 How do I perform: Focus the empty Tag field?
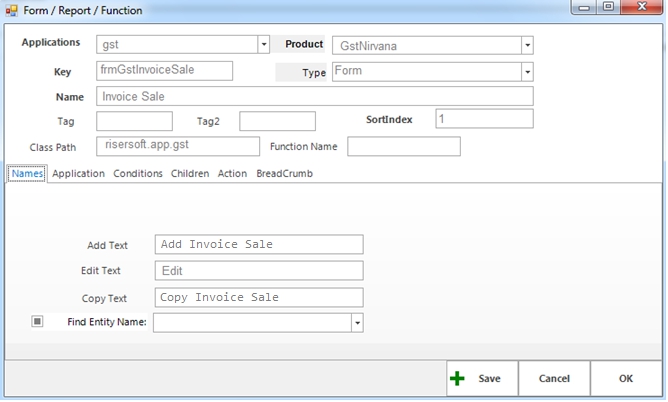pos(135,121)
